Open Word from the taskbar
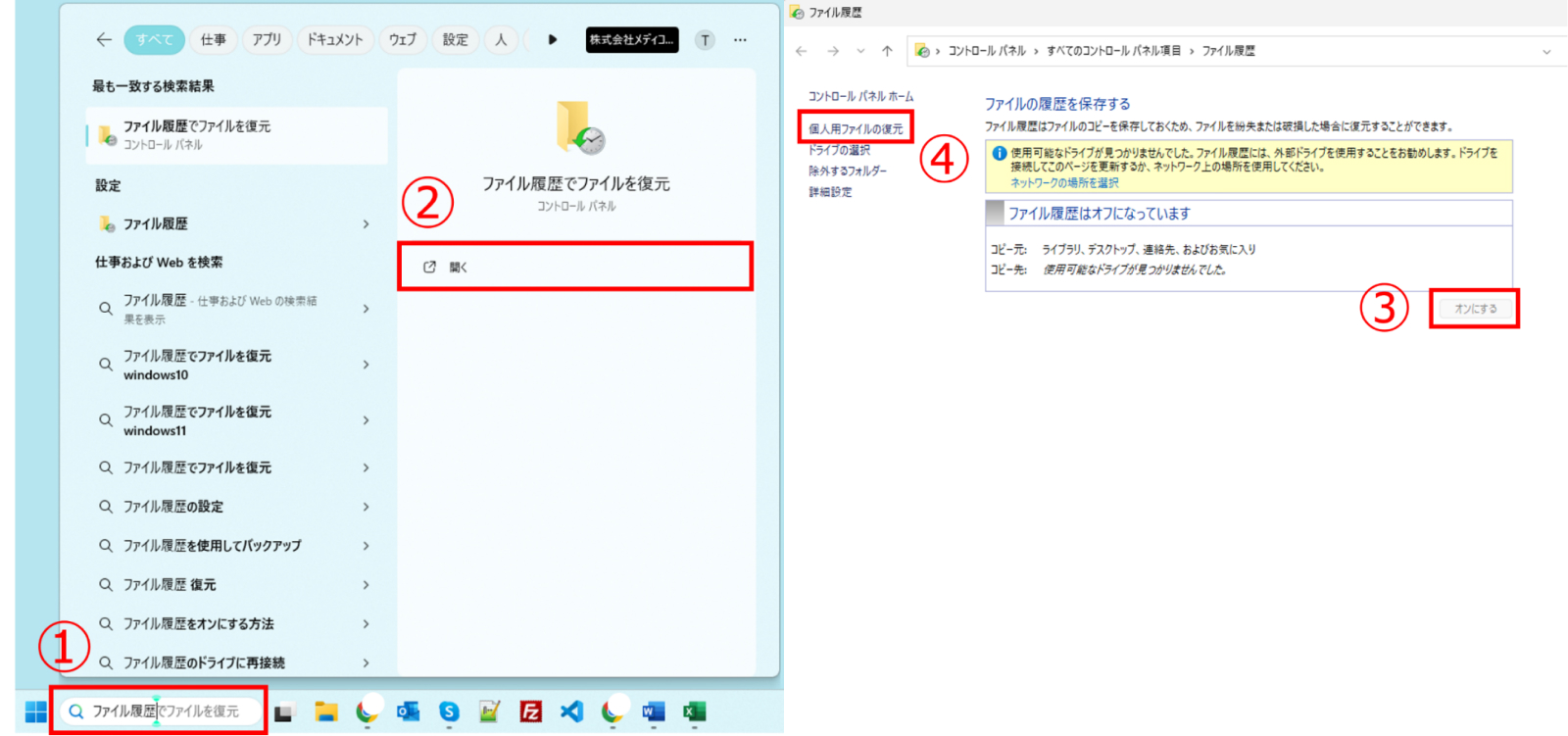The height and width of the screenshot is (736, 1568). pos(654,711)
